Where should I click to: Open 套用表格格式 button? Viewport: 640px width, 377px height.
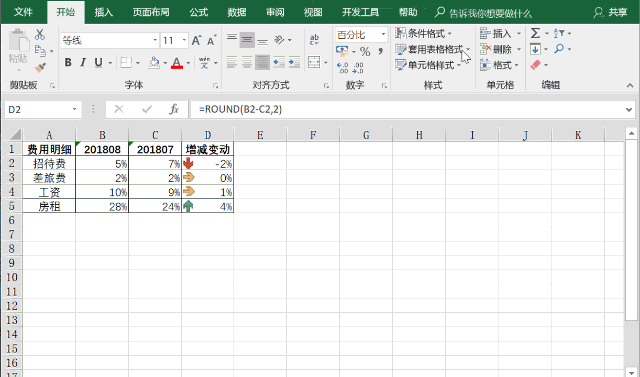[433, 49]
